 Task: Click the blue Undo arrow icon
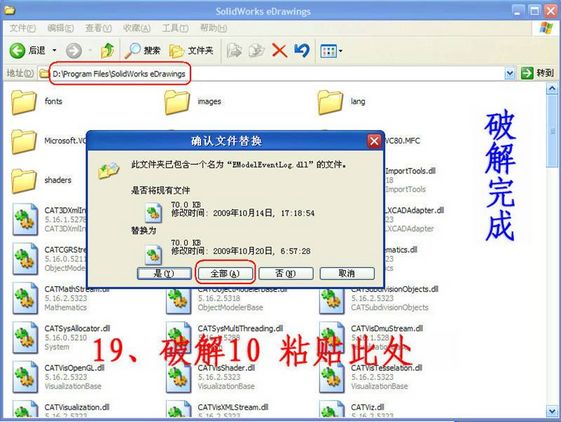click(x=302, y=50)
